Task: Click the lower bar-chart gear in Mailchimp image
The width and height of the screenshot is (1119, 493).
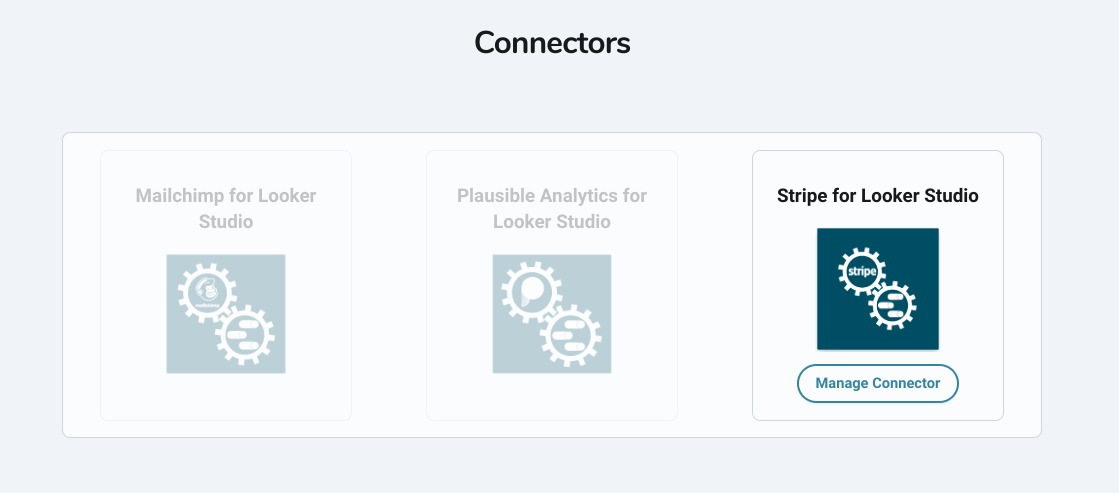Action: click(243, 335)
